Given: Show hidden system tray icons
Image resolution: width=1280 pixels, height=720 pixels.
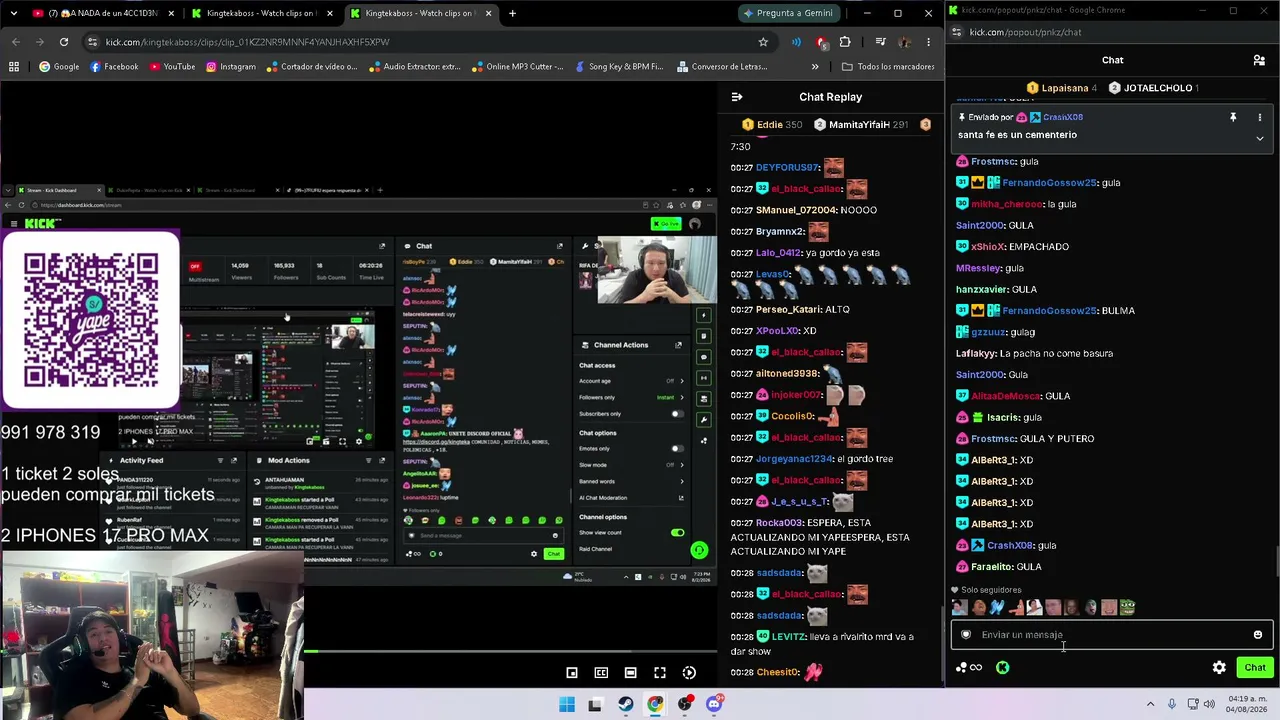Looking at the screenshot, I should [1148, 704].
